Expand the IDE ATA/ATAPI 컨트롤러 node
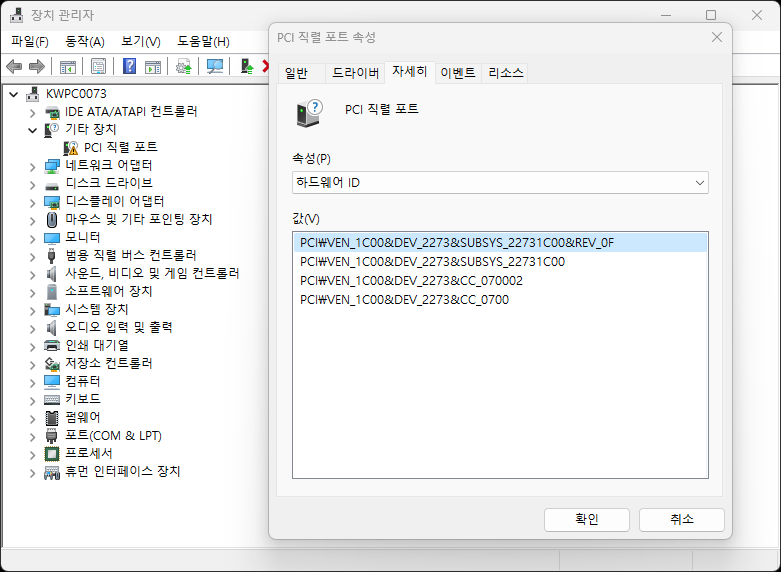Viewport: 781px width, 572px height. [32, 113]
